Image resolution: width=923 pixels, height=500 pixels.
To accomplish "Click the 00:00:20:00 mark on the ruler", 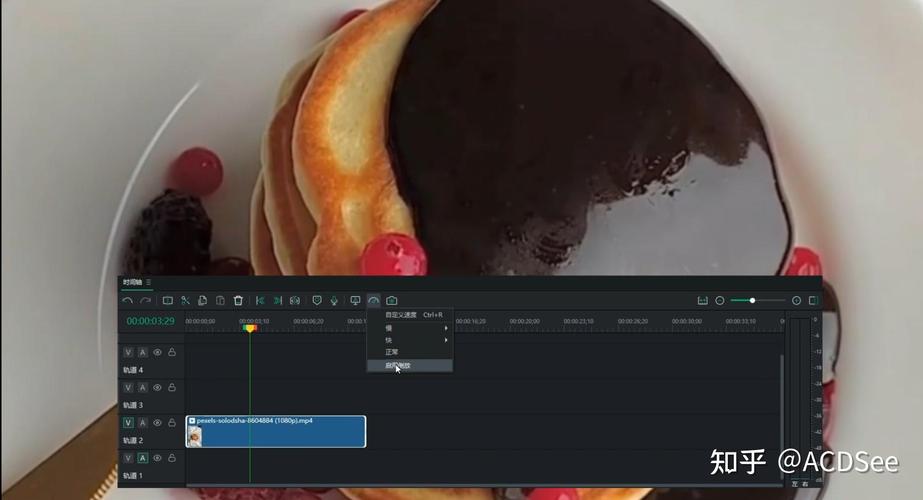I will [x=524, y=322].
